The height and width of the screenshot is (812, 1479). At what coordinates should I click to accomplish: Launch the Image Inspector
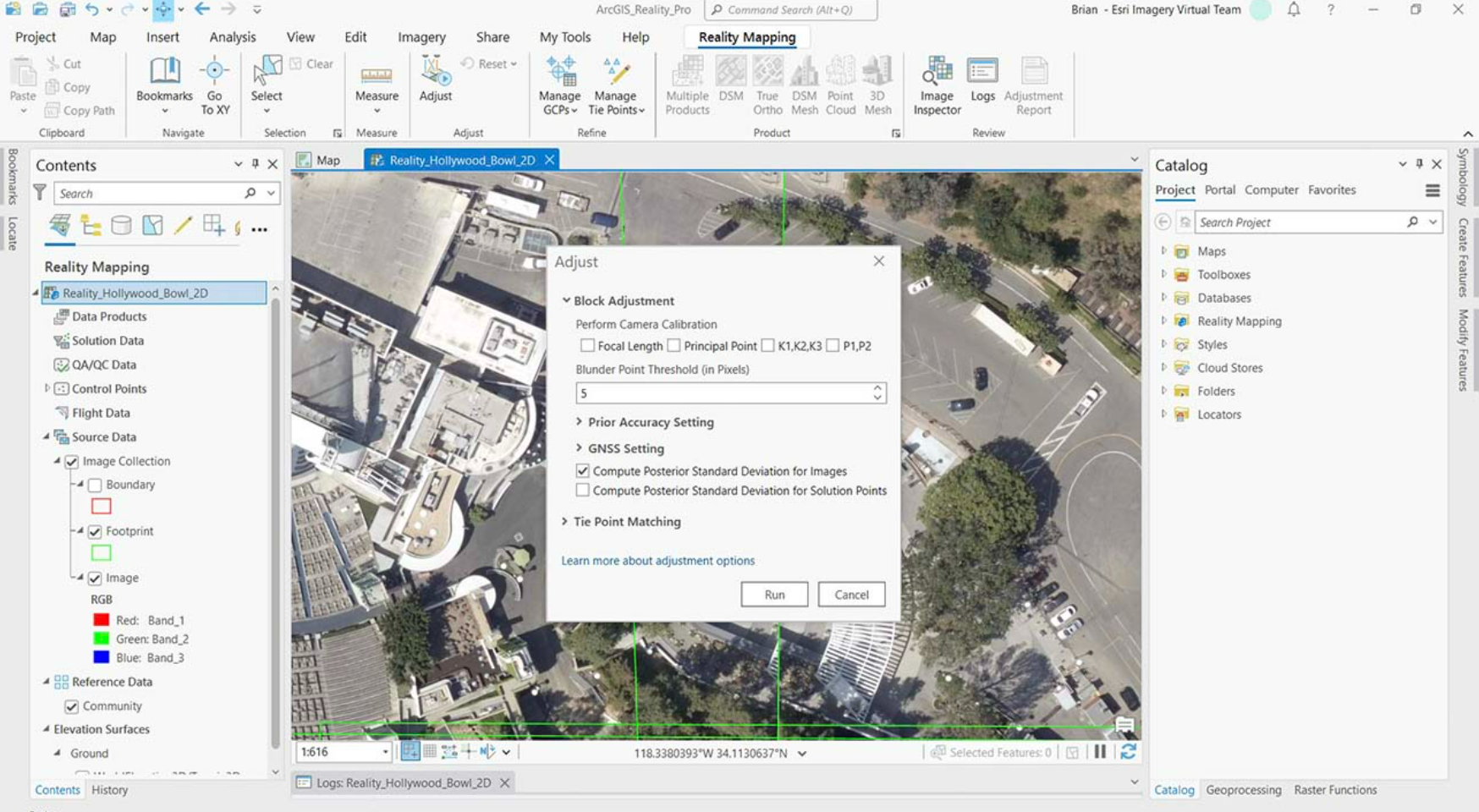click(937, 85)
